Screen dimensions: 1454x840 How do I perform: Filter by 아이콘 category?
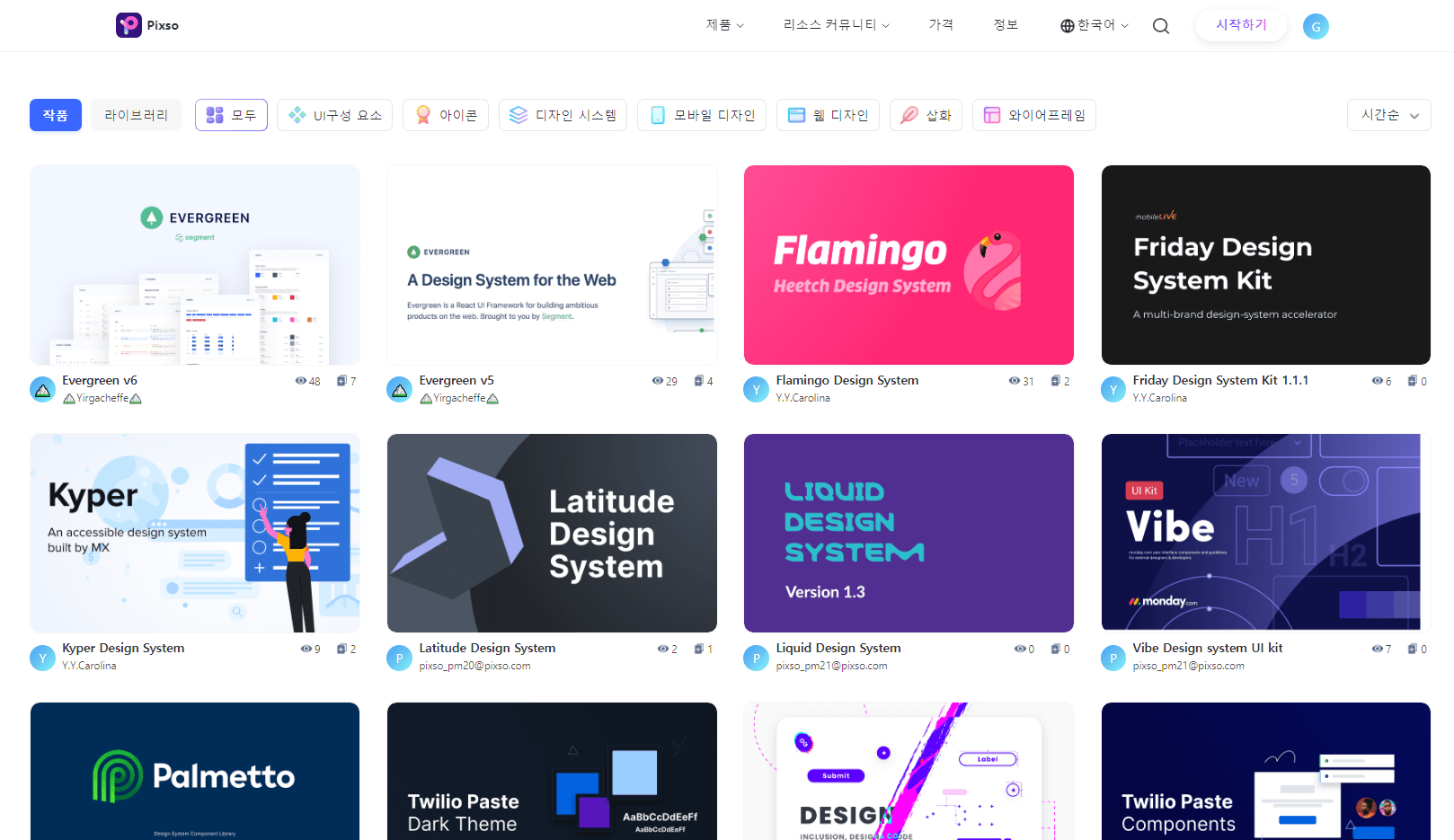tap(446, 115)
